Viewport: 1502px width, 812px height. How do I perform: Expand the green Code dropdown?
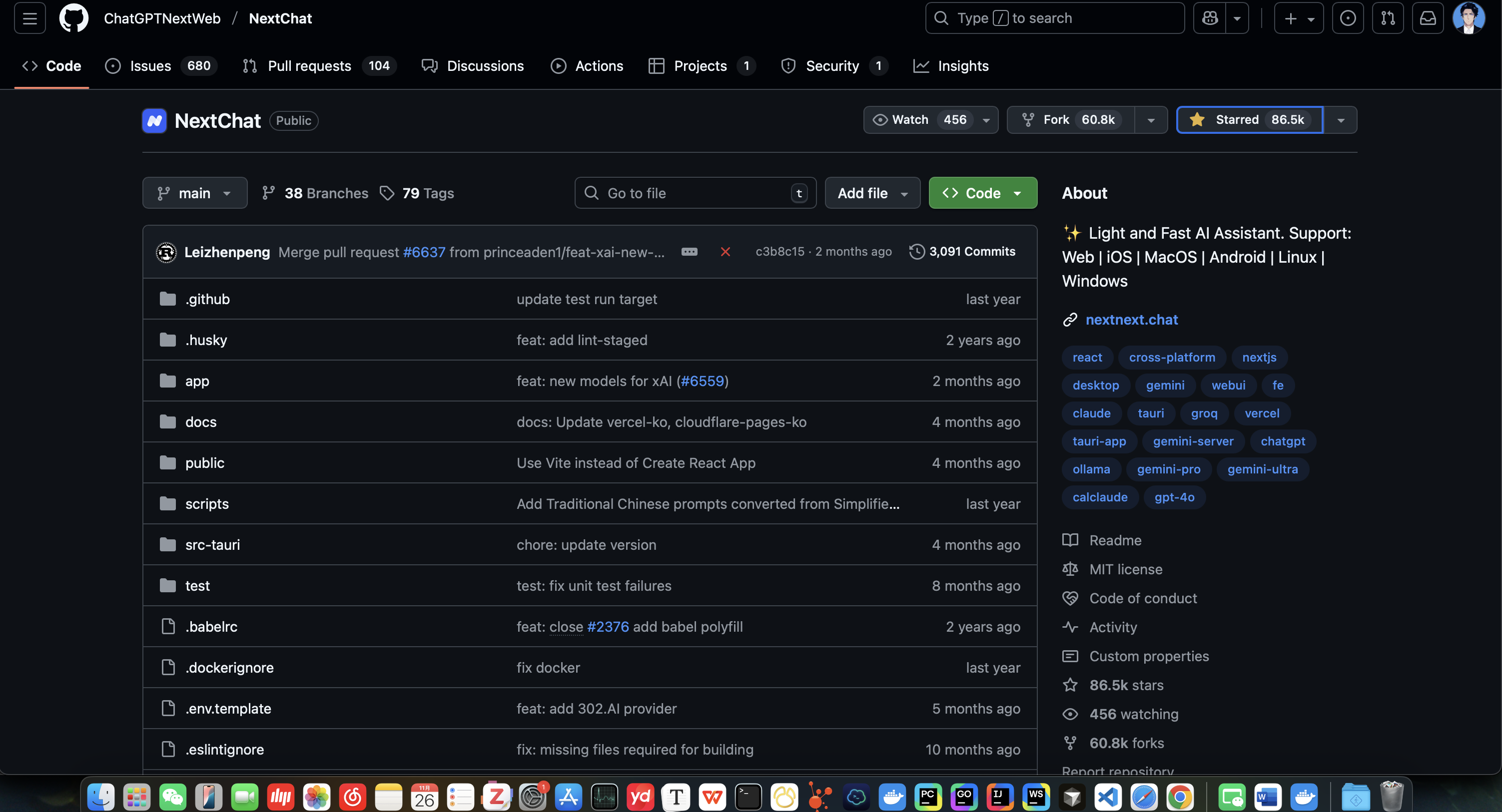click(982, 193)
